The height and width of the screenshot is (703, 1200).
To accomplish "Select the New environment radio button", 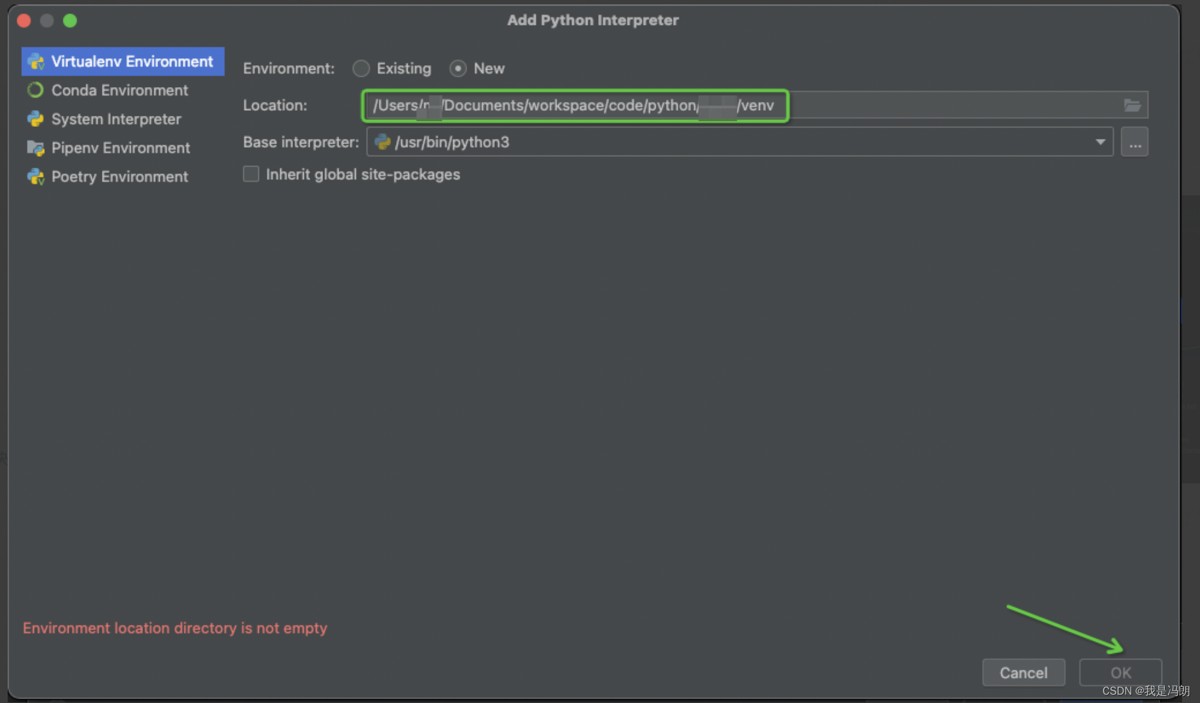I will tap(458, 69).
